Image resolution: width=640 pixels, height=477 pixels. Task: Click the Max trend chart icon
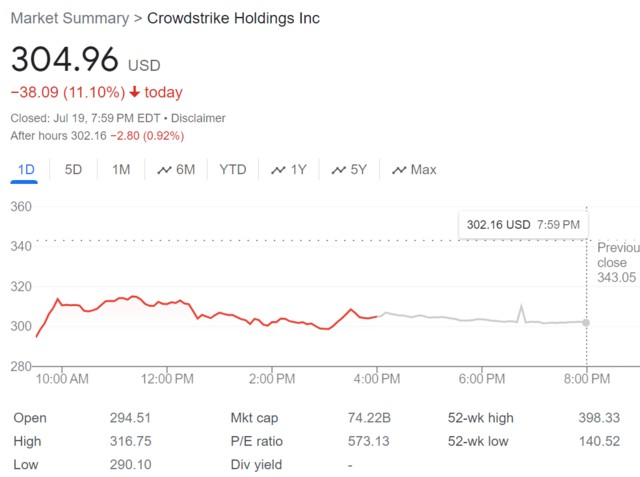(x=399, y=171)
